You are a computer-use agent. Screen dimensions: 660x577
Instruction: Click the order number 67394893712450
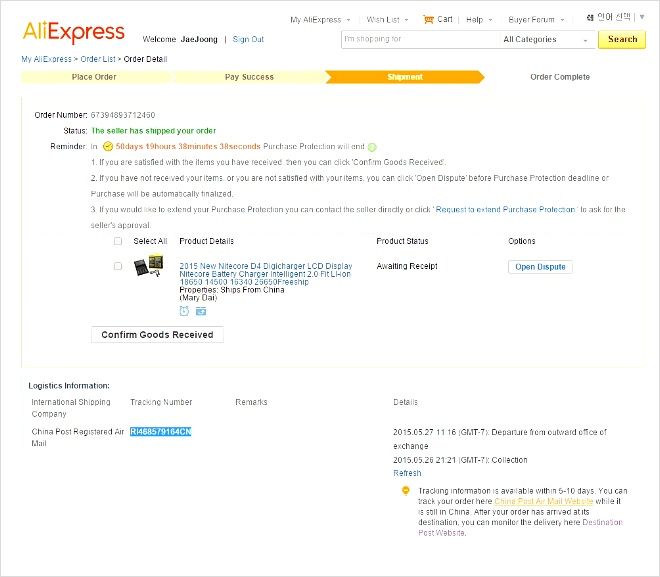tap(123, 115)
